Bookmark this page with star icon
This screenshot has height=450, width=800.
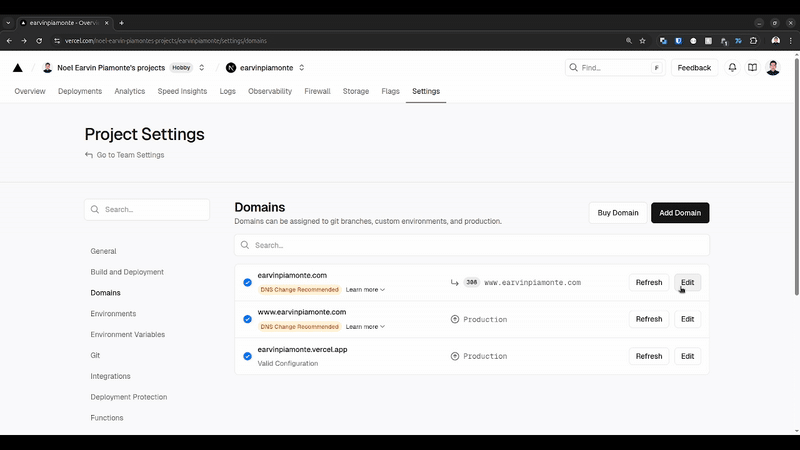pos(642,41)
